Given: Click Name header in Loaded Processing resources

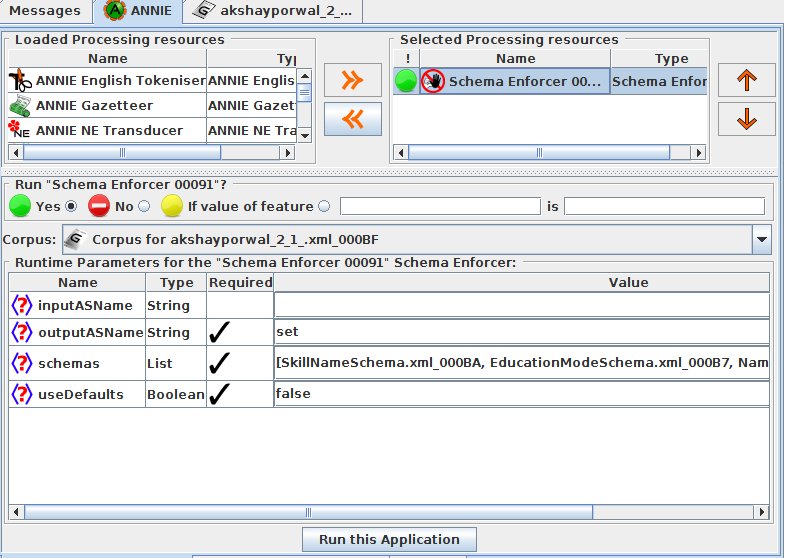Looking at the screenshot, I should pyautogui.click(x=108, y=59).
